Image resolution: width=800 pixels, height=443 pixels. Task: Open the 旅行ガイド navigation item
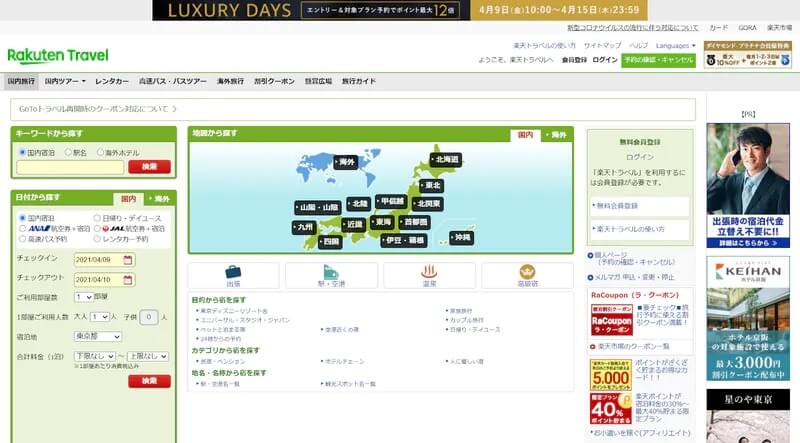pyautogui.click(x=359, y=81)
